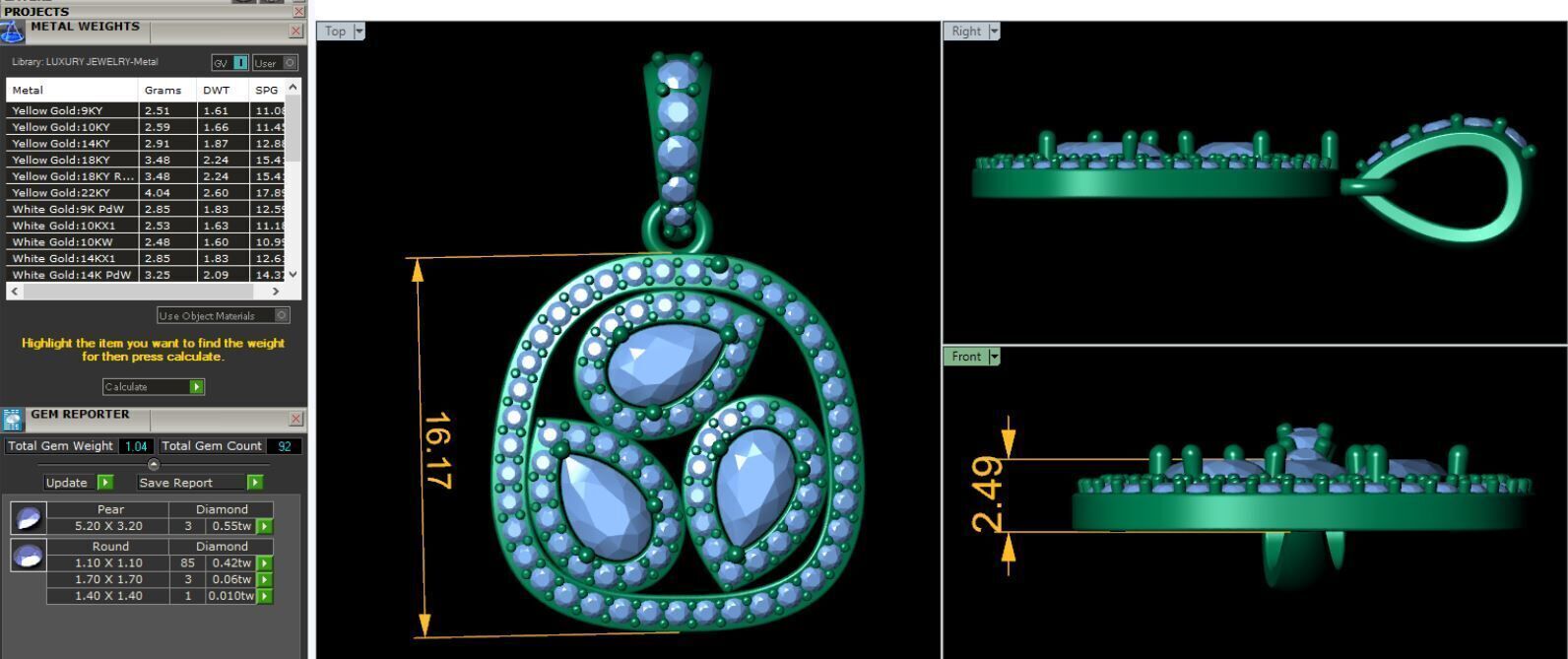Click metal list up arrow
The image size is (1568, 659).
pyautogui.click(x=293, y=88)
